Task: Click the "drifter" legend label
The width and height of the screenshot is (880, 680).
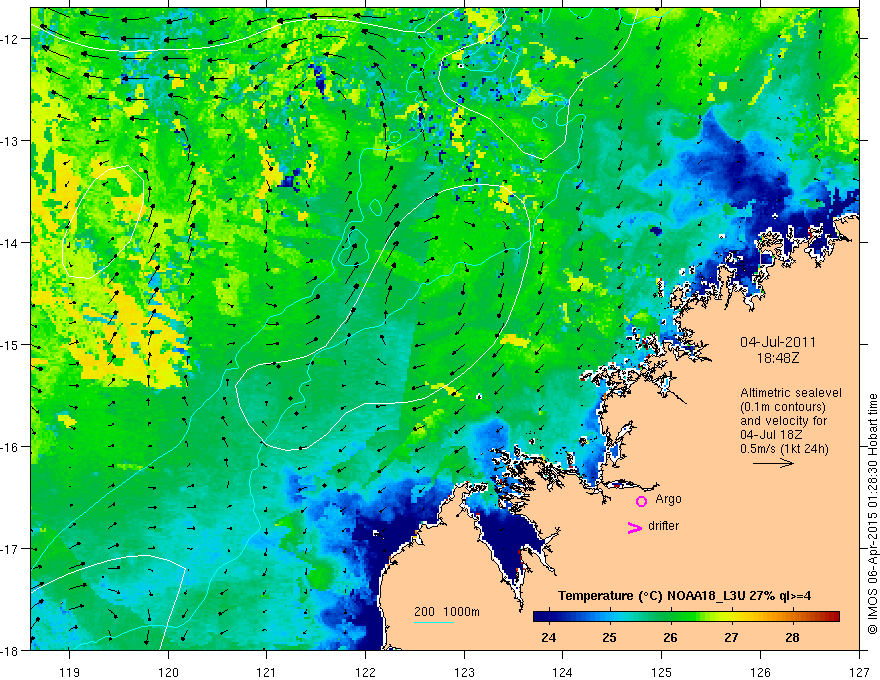Action: [x=663, y=526]
